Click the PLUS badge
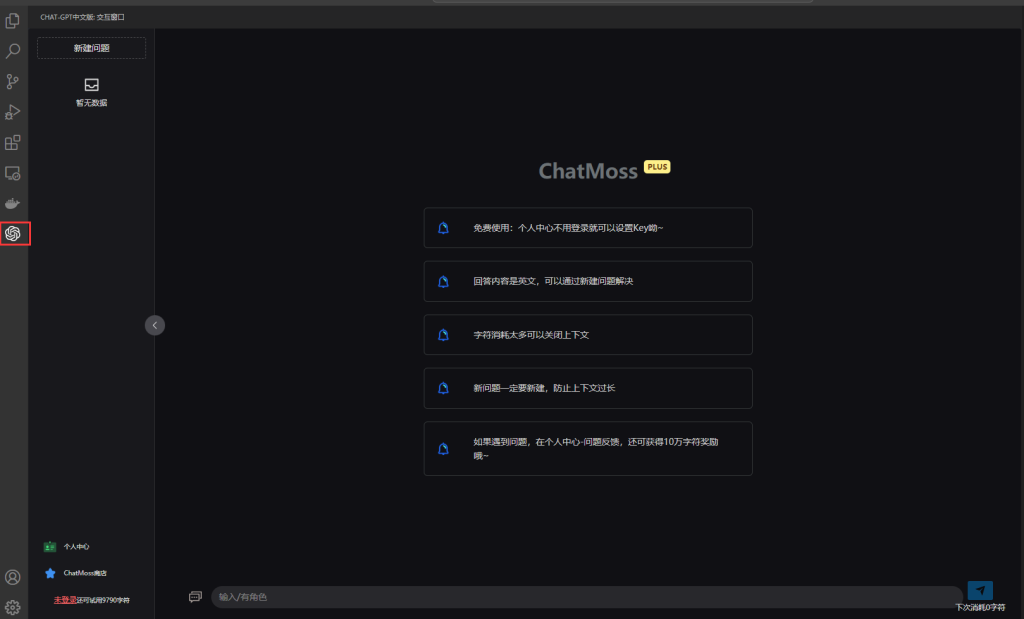1024x619 pixels. tap(657, 167)
